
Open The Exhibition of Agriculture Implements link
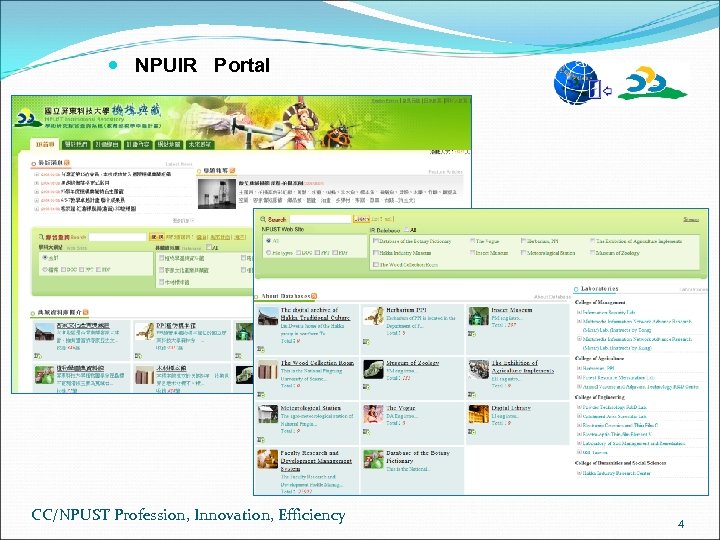[x=523, y=366]
